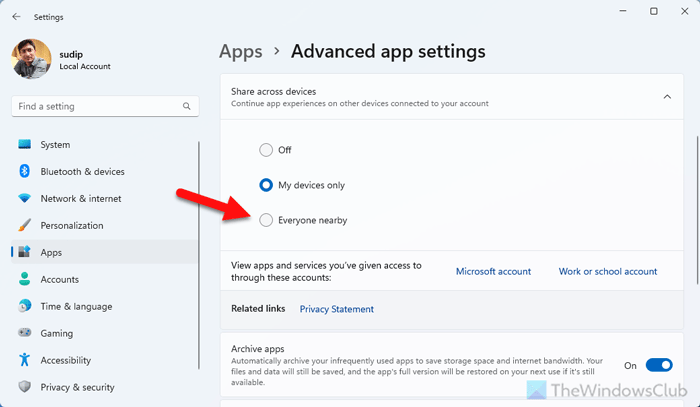Open the Microsoft account link
Image resolution: width=700 pixels, height=407 pixels.
(x=493, y=271)
